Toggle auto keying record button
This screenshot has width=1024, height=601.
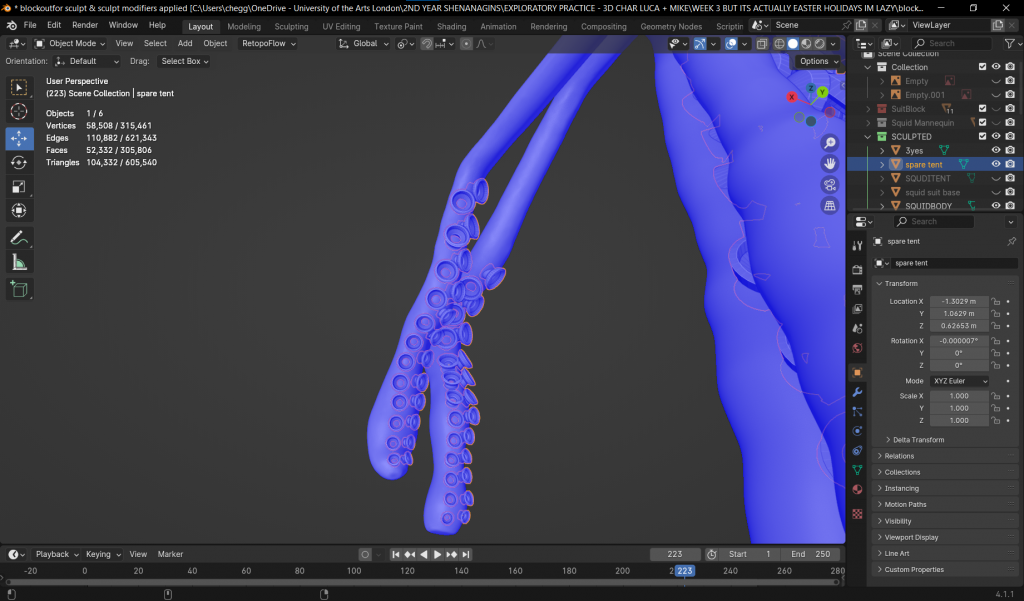[365, 555]
